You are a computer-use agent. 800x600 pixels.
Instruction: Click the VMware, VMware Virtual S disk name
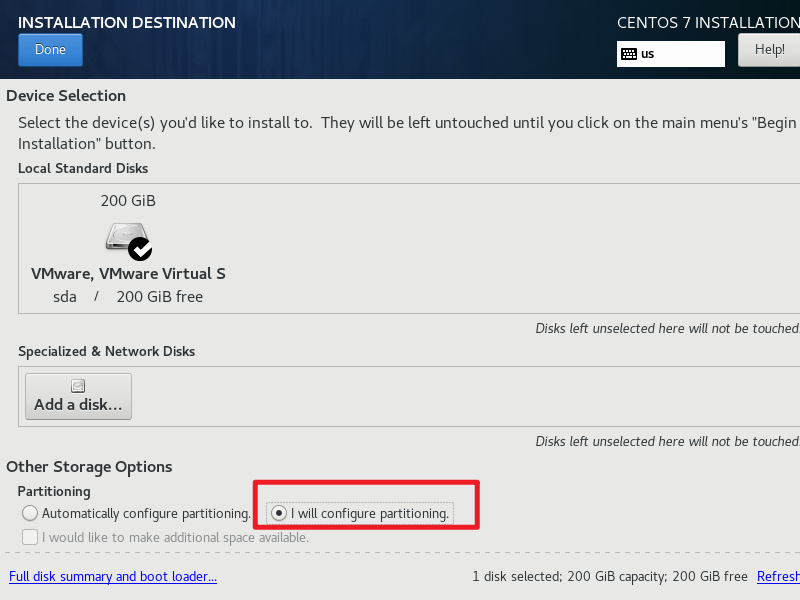coord(128,274)
